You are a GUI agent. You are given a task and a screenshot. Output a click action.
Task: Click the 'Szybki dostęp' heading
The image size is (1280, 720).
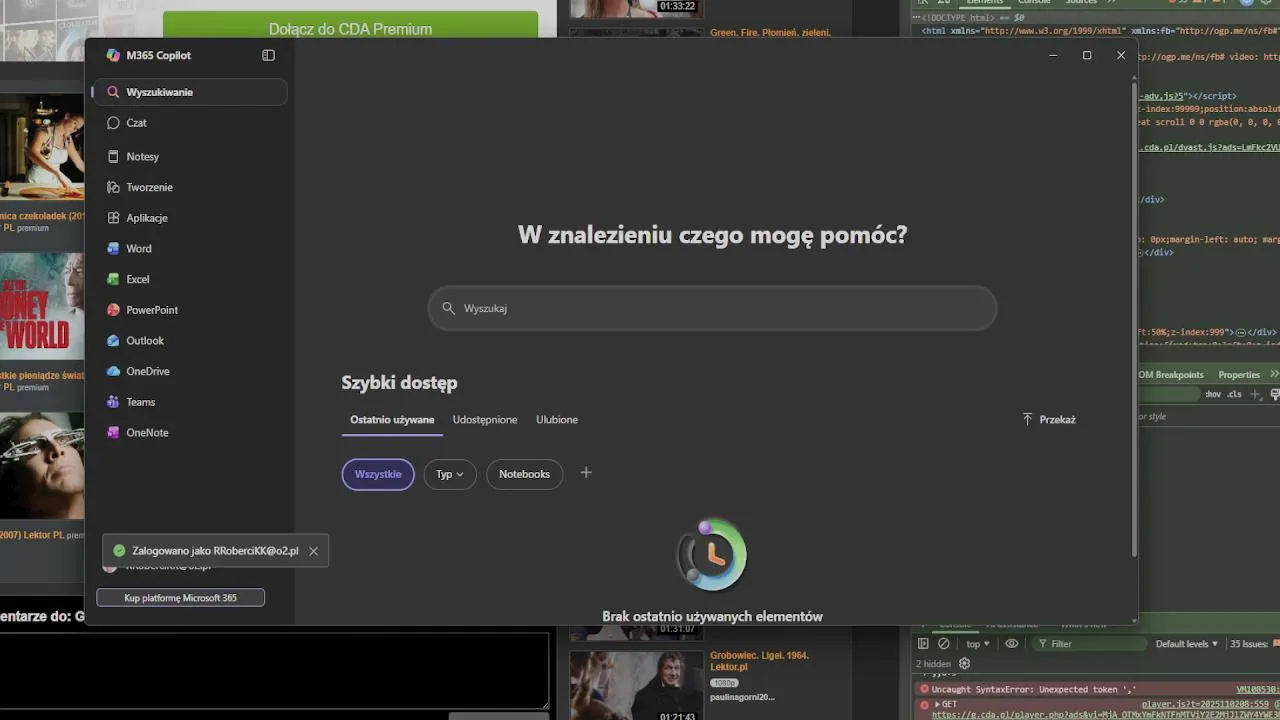pos(399,383)
